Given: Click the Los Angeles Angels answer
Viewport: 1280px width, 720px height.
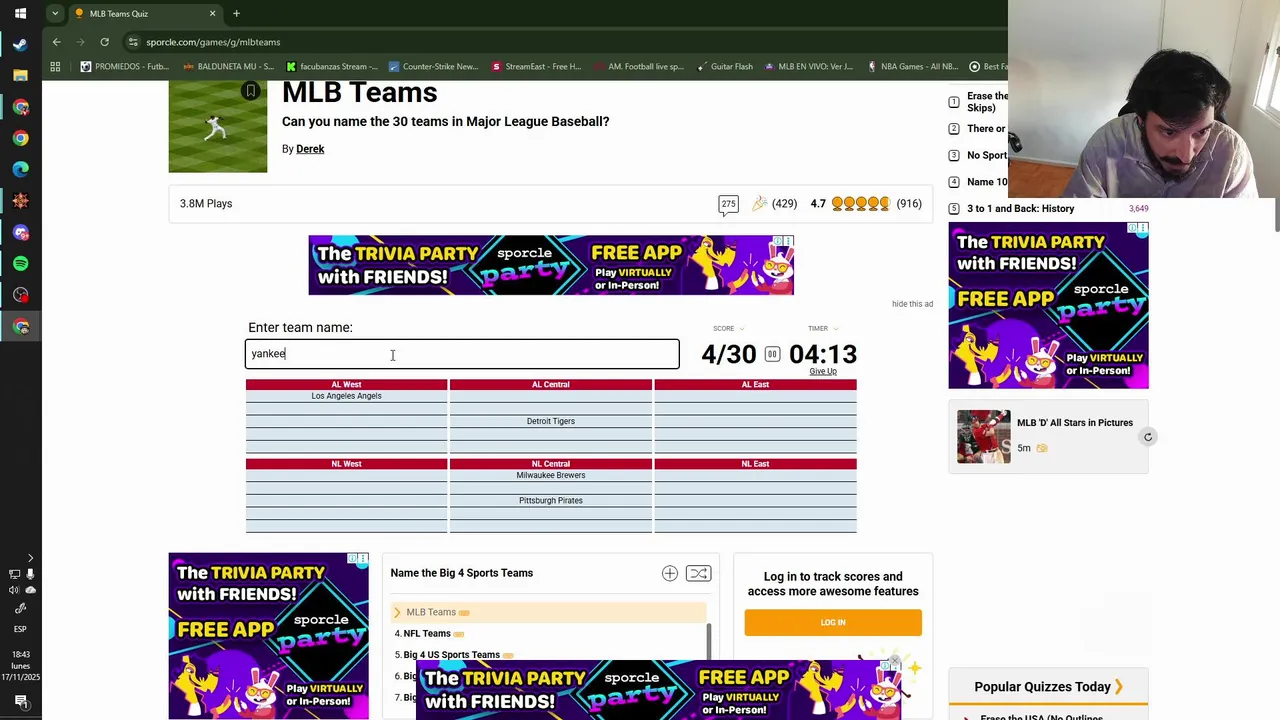Looking at the screenshot, I should click(x=346, y=396).
